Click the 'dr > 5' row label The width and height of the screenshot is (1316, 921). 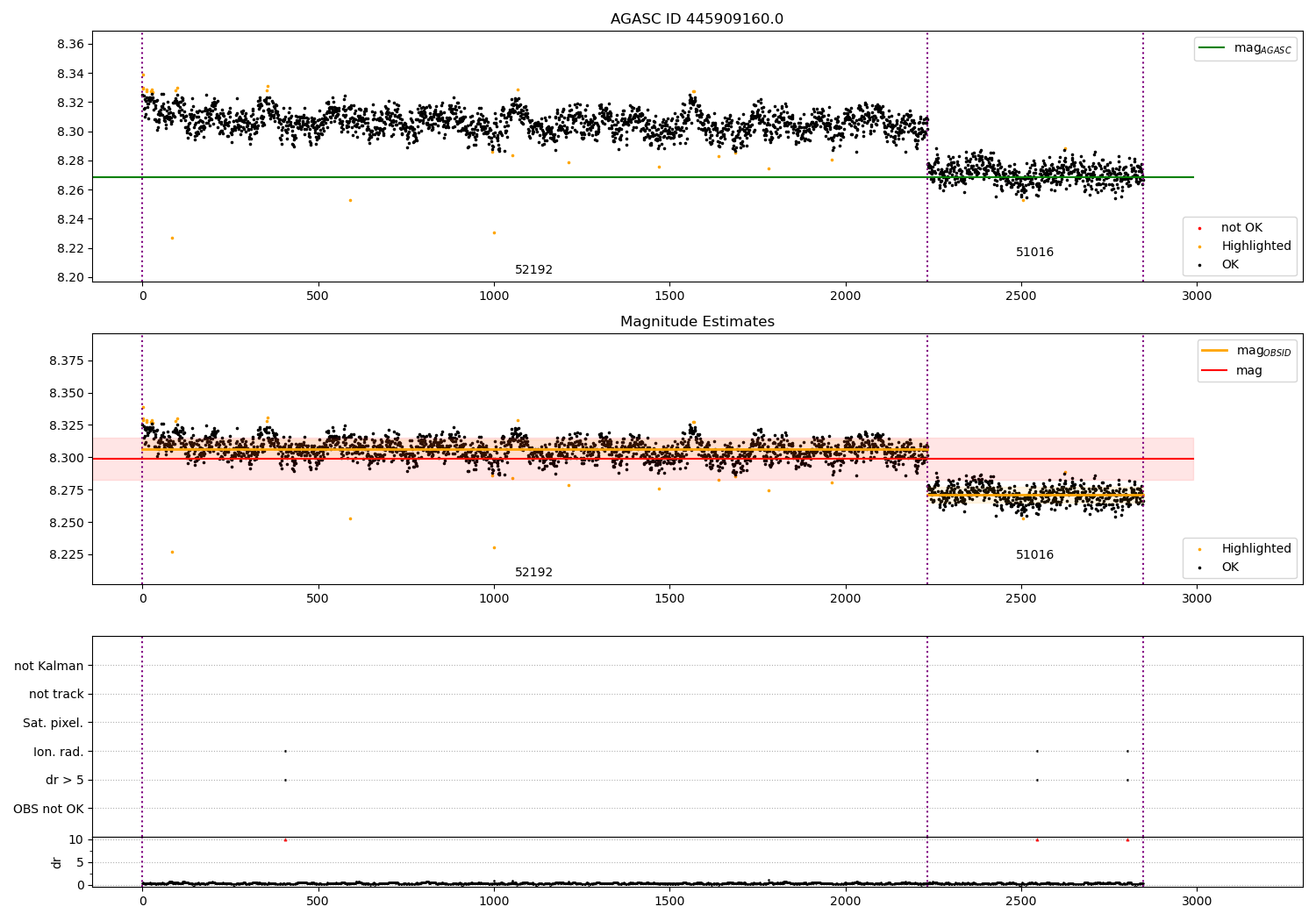pos(65,781)
